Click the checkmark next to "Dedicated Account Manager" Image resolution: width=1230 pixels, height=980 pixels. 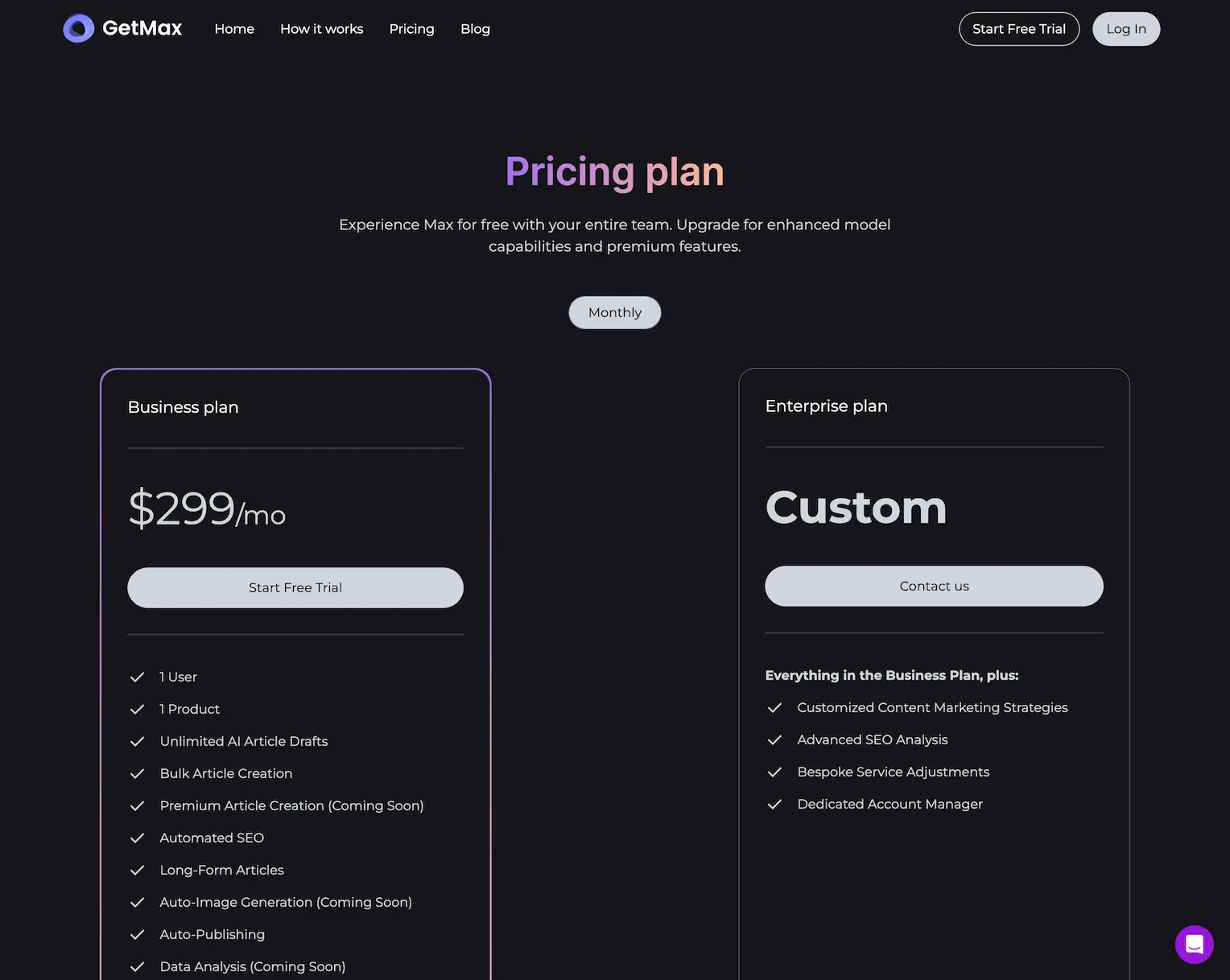[x=774, y=804]
